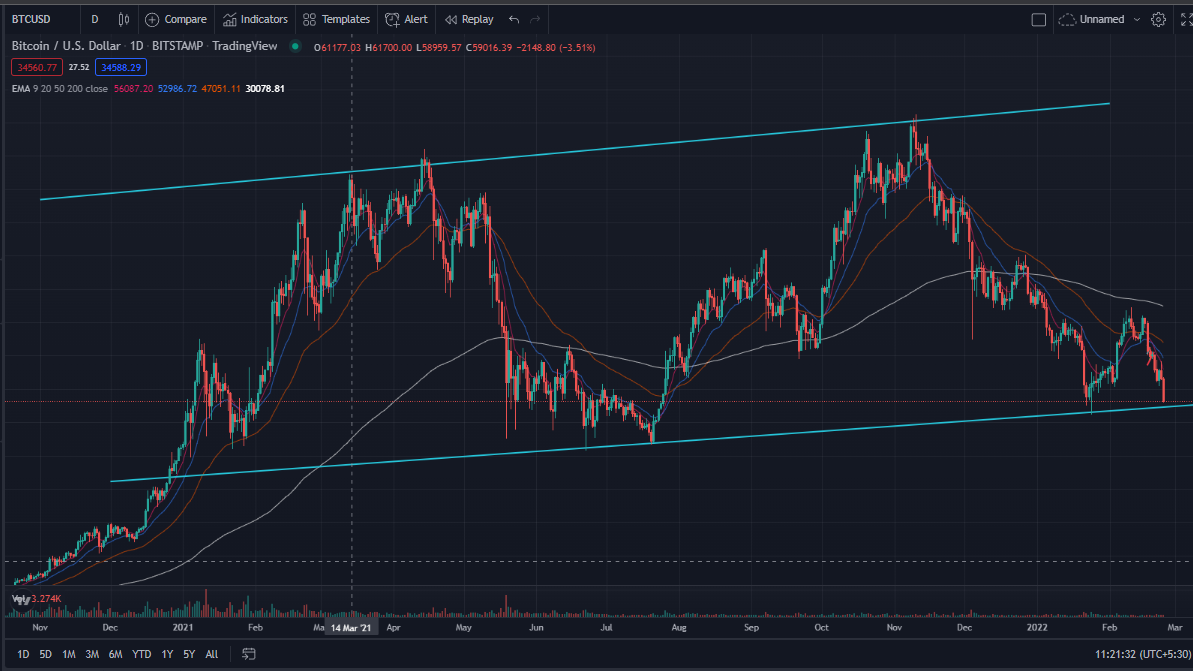The image size is (1193, 671).
Task: Open the D timeframe interval dropdown
Action: tap(94, 19)
